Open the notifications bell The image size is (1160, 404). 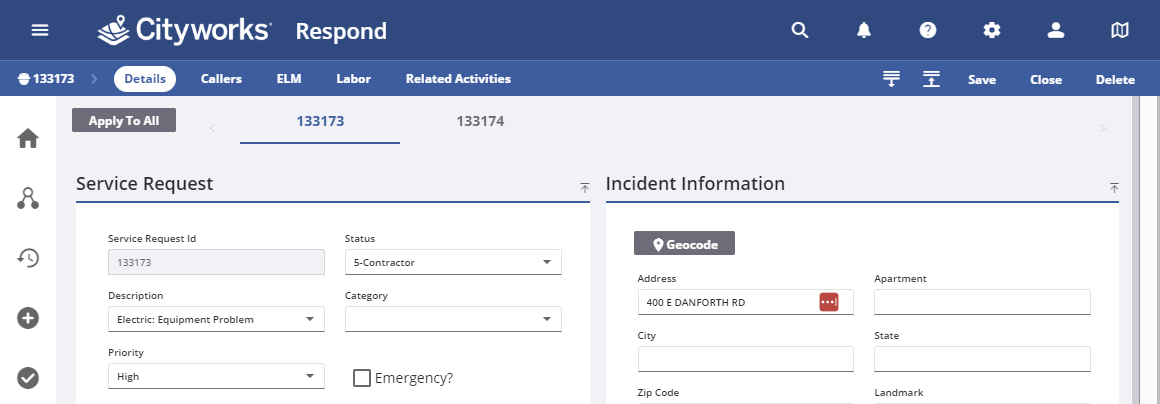click(x=863, y=30)
